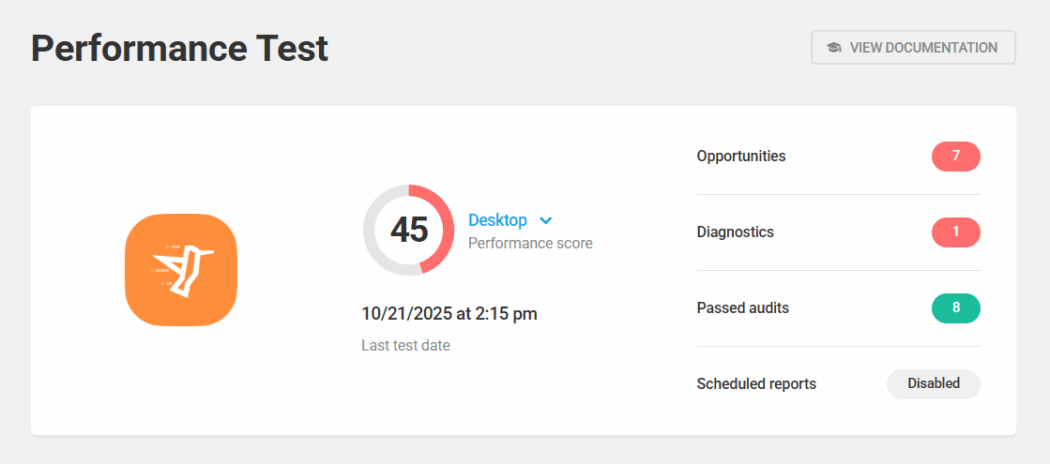The width and height of the screenshot is (1050, 464).
Task: Click the Performance Test page heading
Action: 180,48
